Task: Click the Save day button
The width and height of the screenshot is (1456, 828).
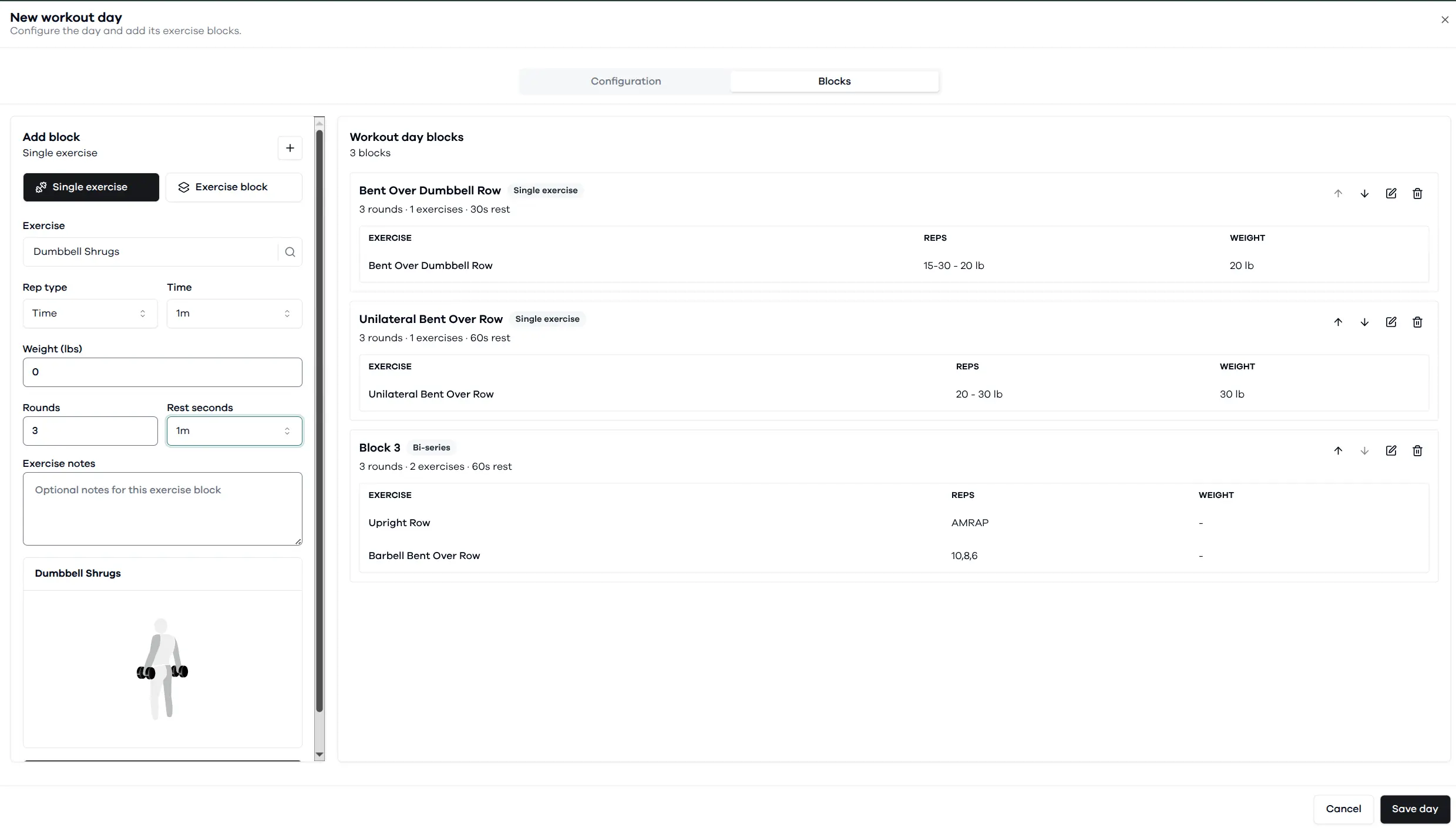Action: pos(1415,809)
